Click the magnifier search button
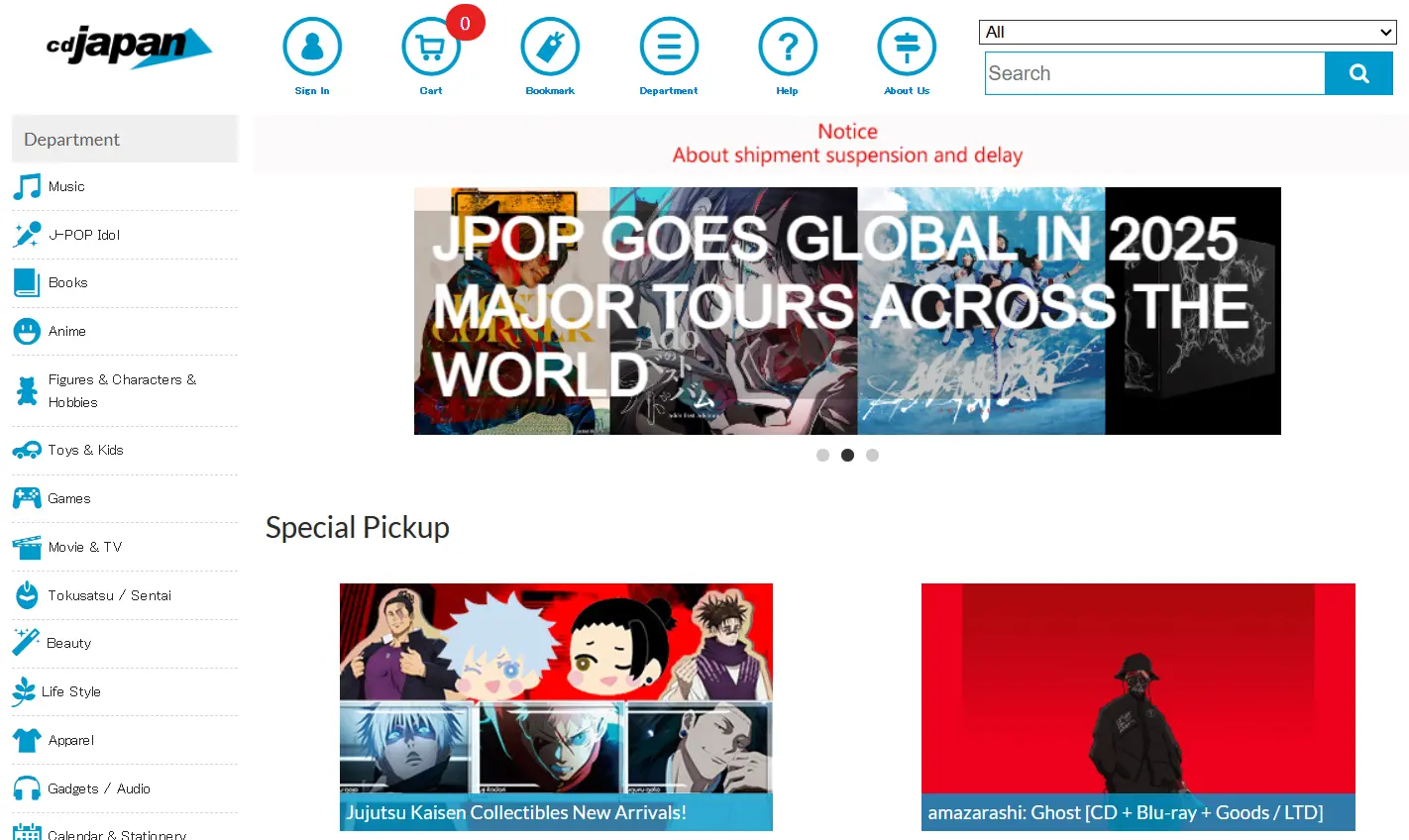 tap(1358, 73)
